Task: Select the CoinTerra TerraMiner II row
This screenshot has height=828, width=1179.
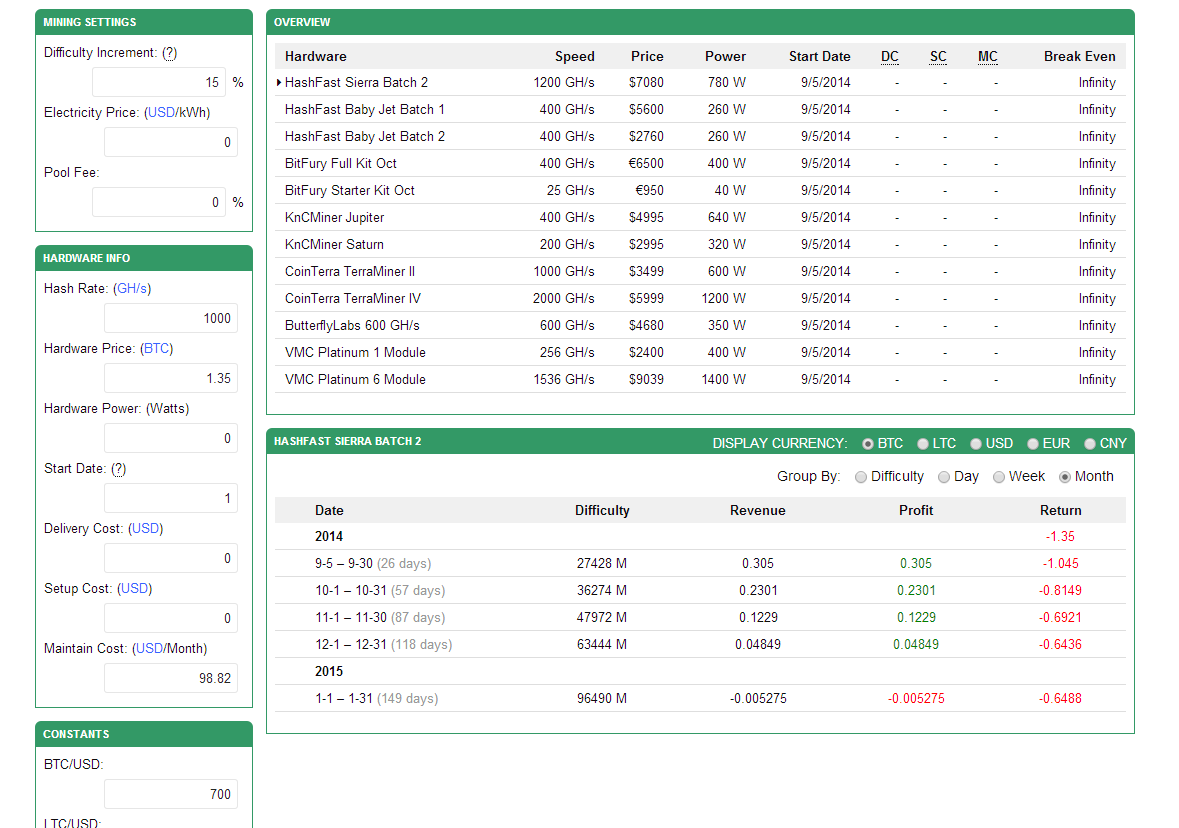Action: (700, 271)
